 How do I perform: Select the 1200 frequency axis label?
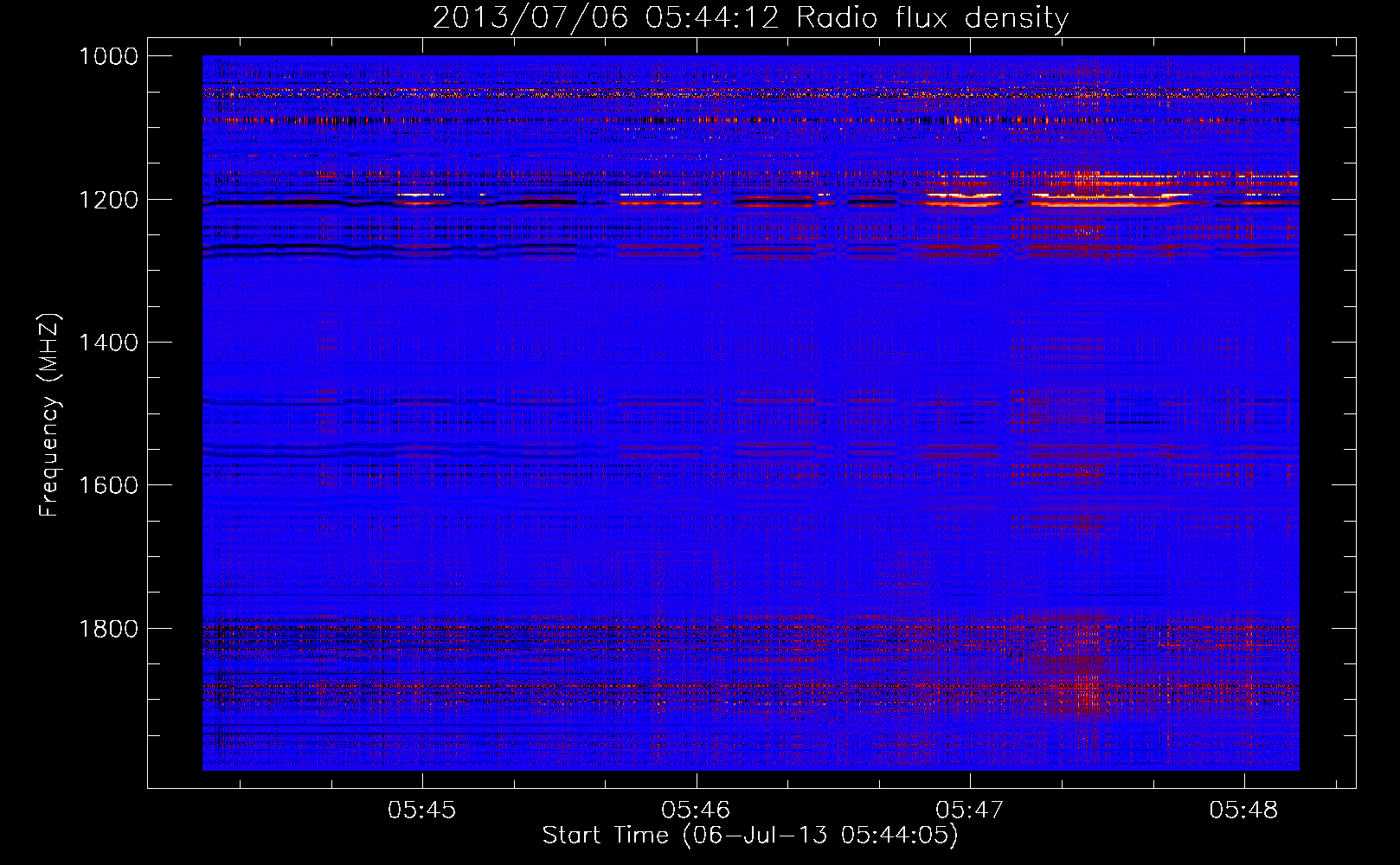[108, 200]
